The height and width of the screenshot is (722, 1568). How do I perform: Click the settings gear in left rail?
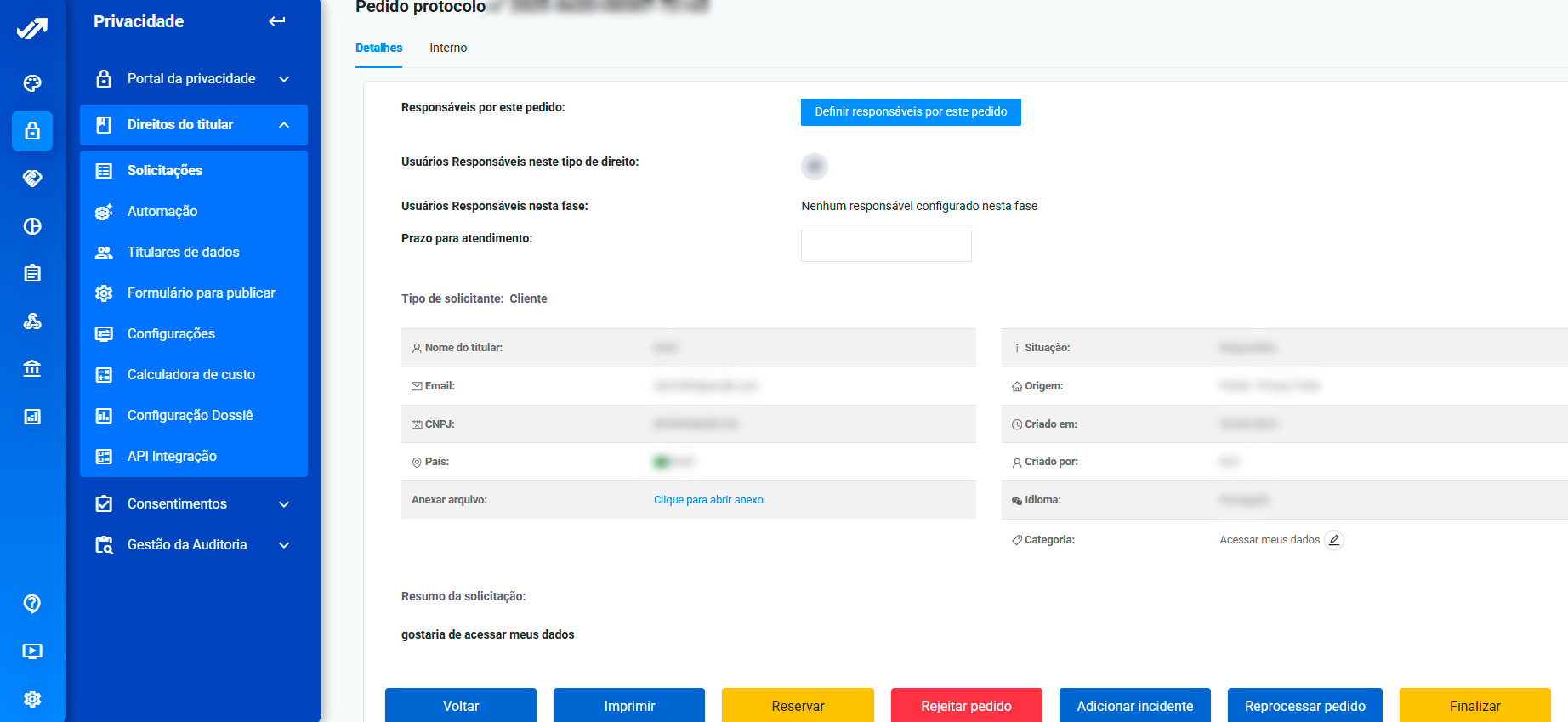coord(32,699)
